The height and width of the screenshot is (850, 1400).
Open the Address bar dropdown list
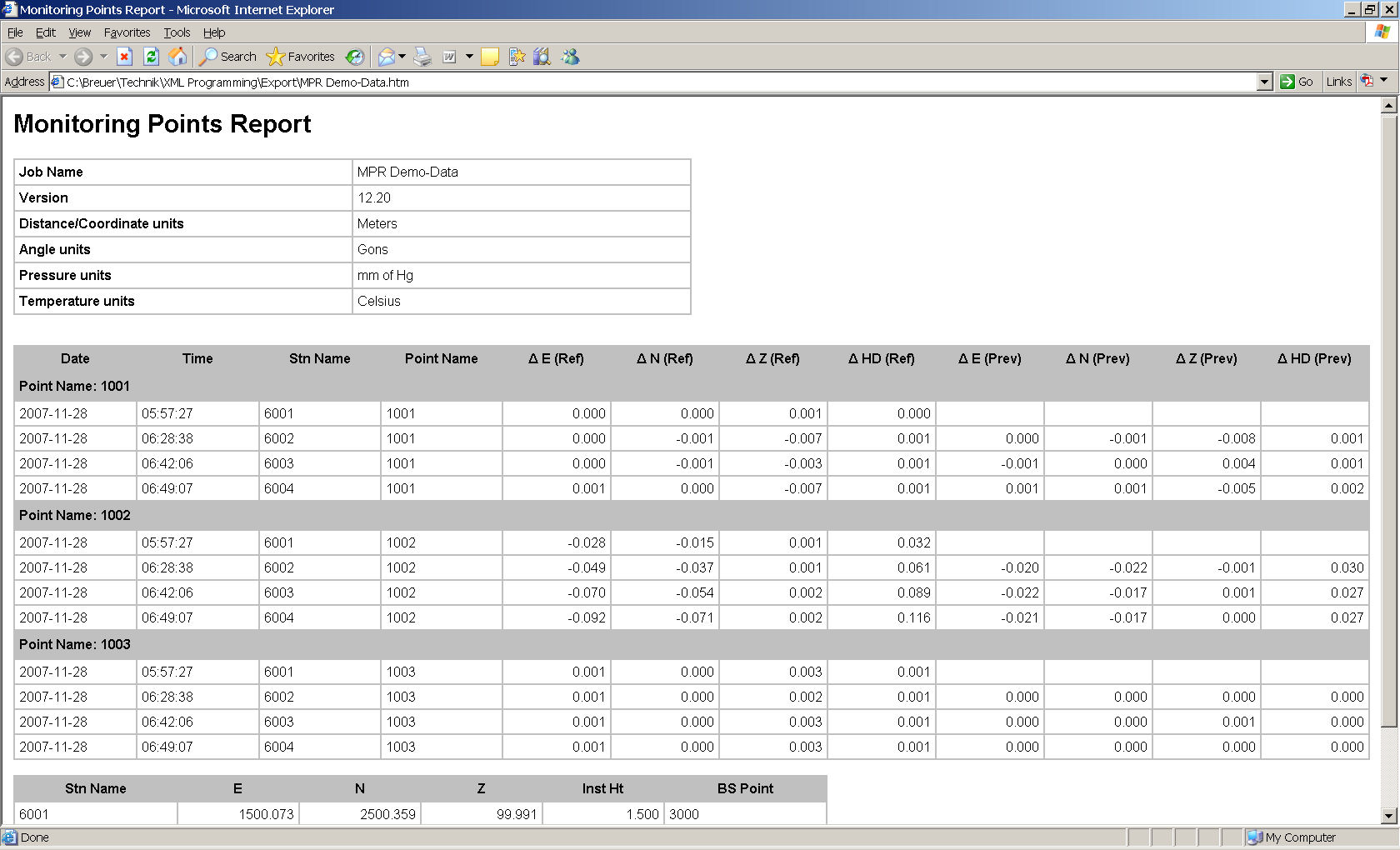click(x=1265, y=82)
